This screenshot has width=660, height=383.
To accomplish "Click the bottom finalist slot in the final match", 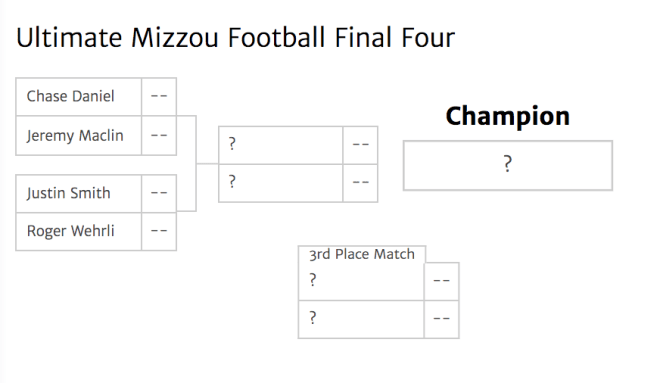I will click(281, 183).
